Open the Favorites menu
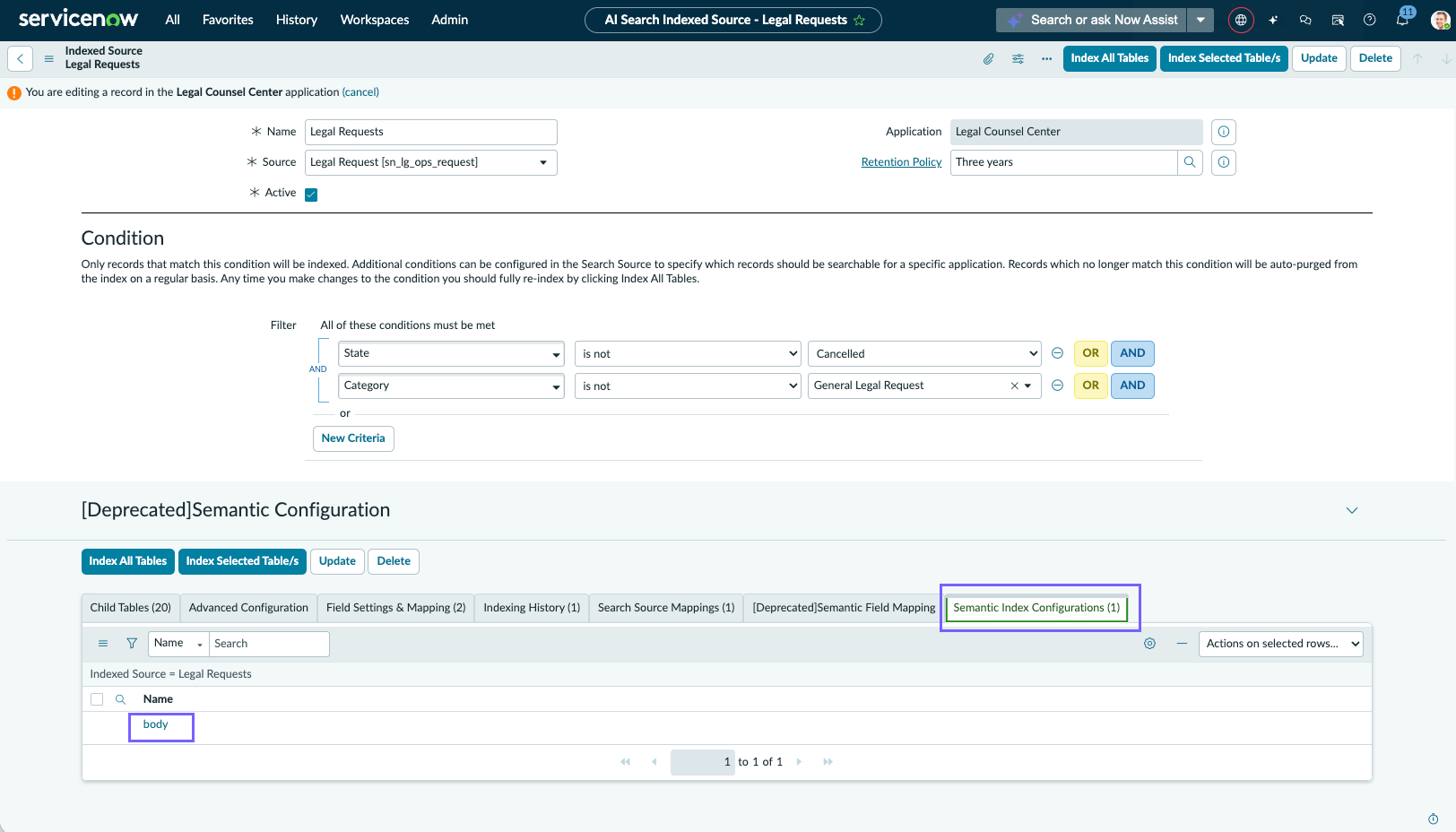Screen dimensions: 1456x832 228,20
